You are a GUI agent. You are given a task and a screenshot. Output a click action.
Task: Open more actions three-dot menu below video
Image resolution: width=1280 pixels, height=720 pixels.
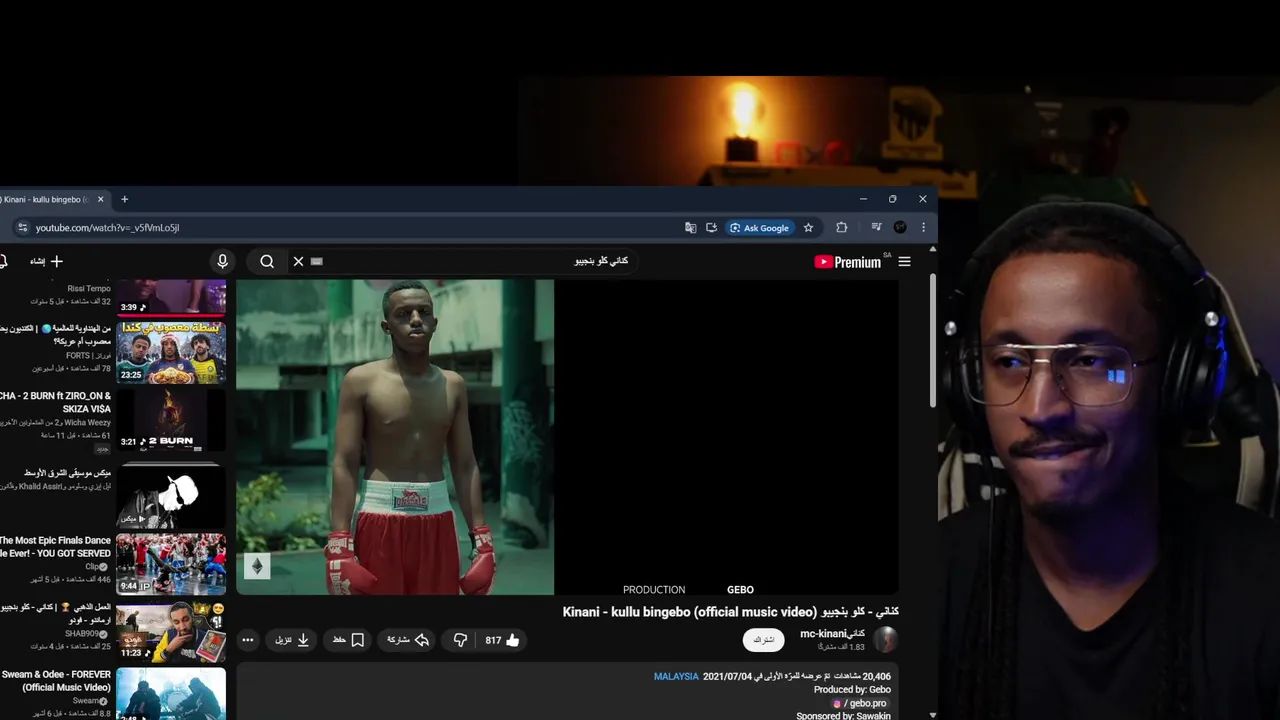click(x=248, y=640)
